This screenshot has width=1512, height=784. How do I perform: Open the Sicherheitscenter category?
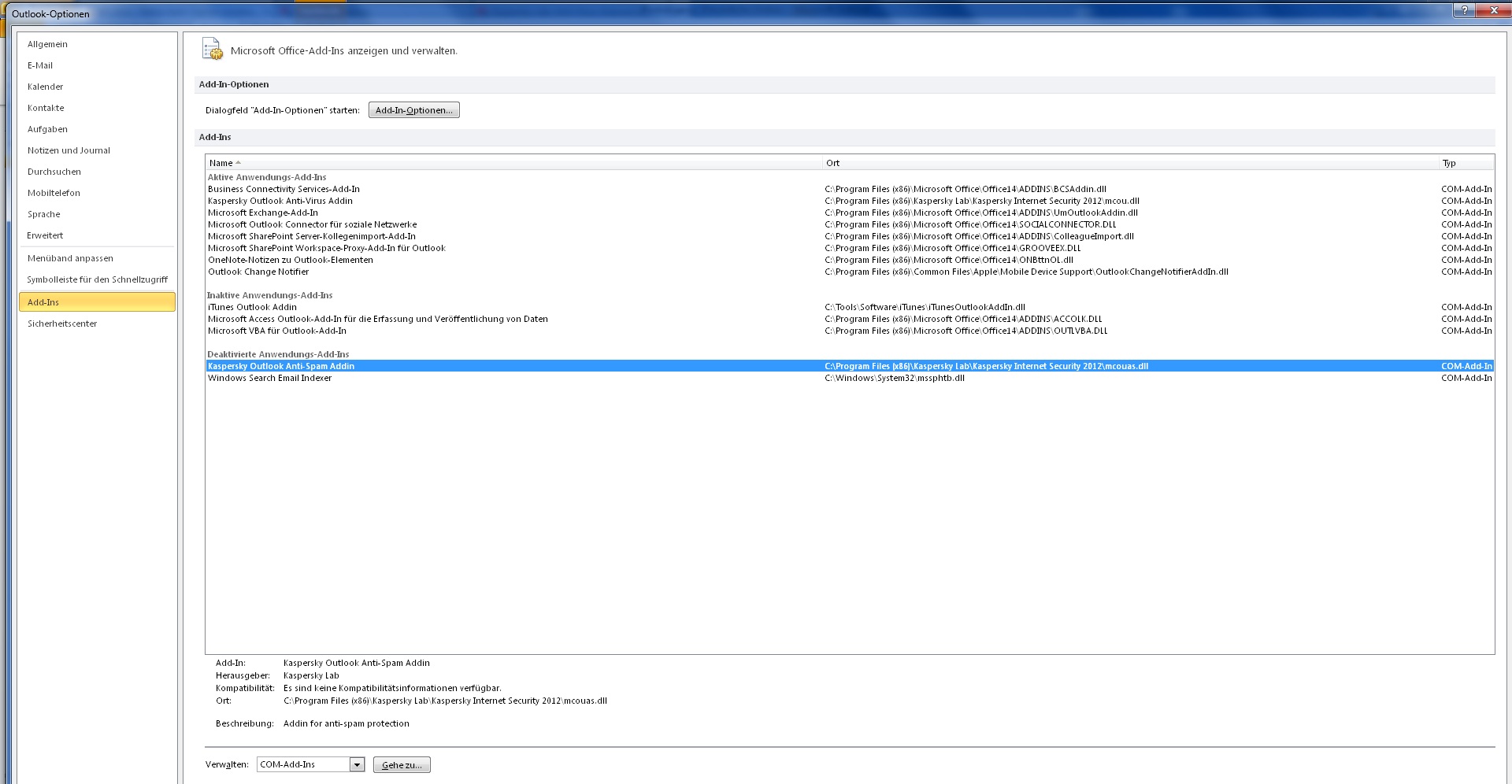(98, 324)
